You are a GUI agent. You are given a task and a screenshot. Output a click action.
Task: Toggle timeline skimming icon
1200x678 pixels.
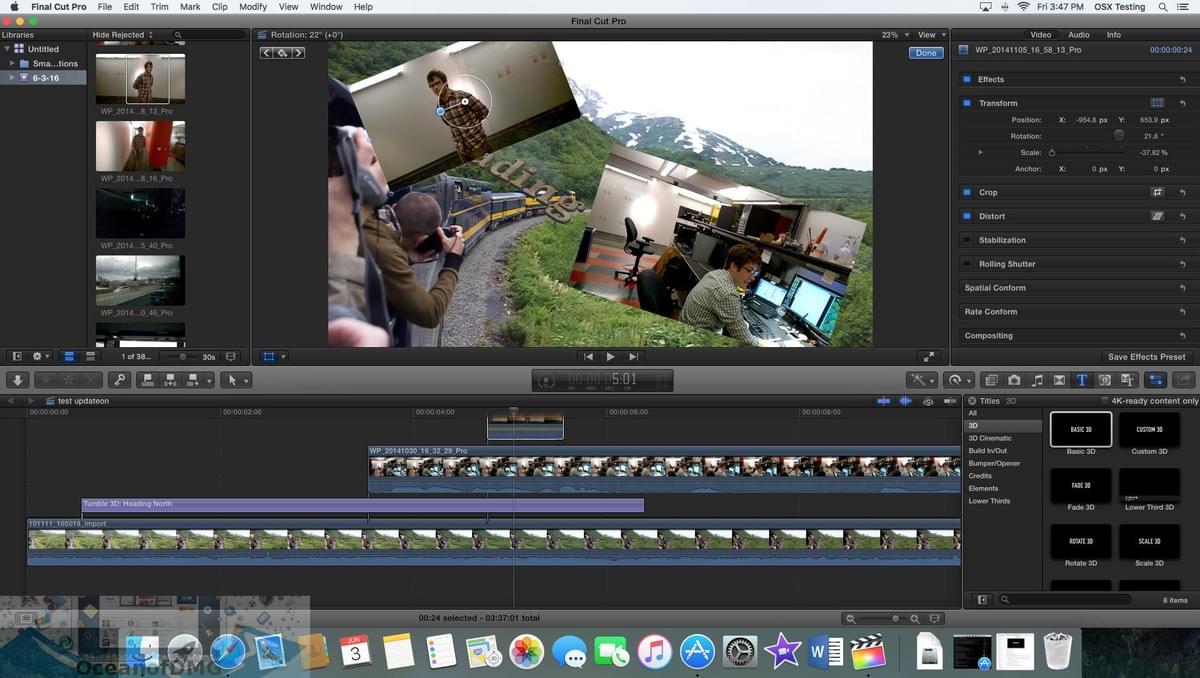pos(883,401)
